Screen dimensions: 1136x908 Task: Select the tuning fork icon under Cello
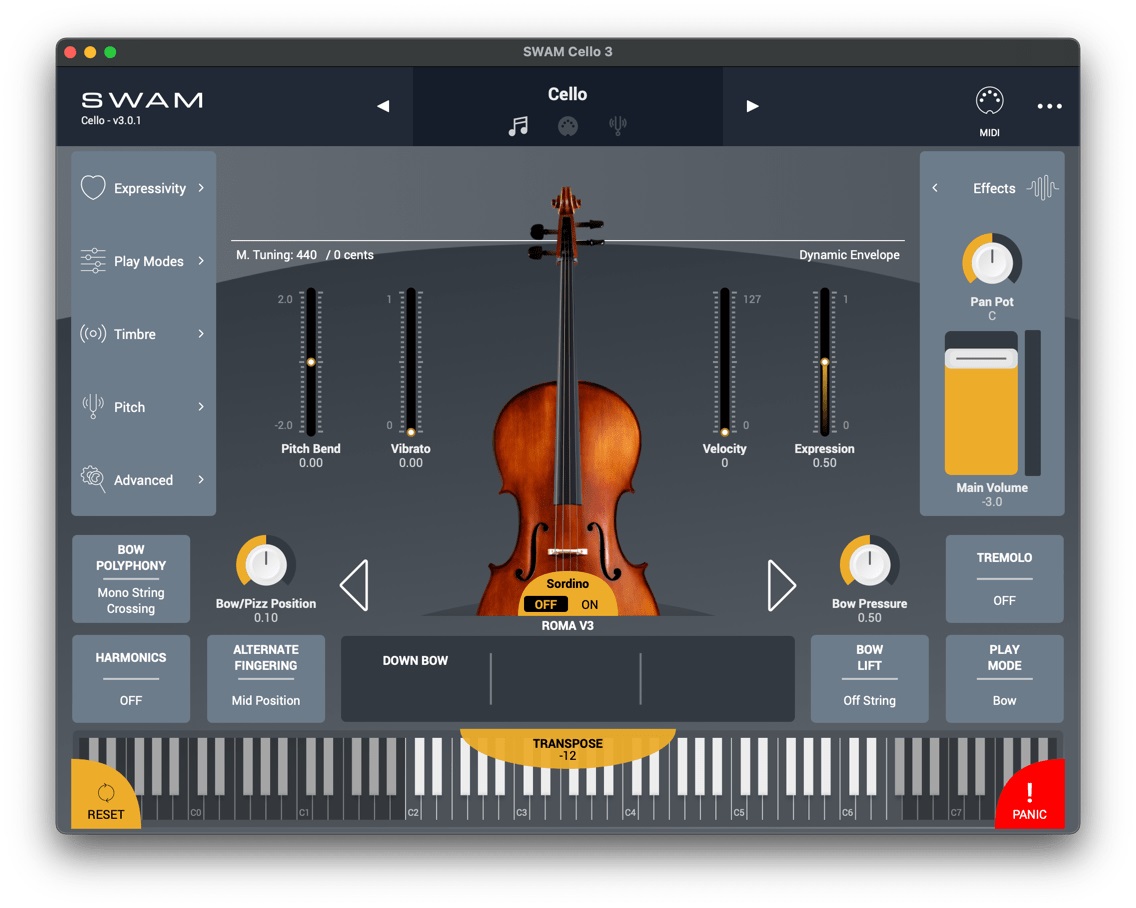(x=617, y=126)
